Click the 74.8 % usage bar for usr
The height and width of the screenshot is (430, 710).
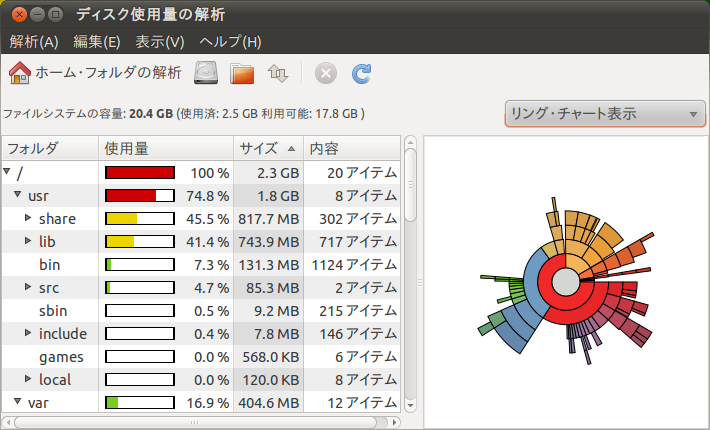coord(140,196)
